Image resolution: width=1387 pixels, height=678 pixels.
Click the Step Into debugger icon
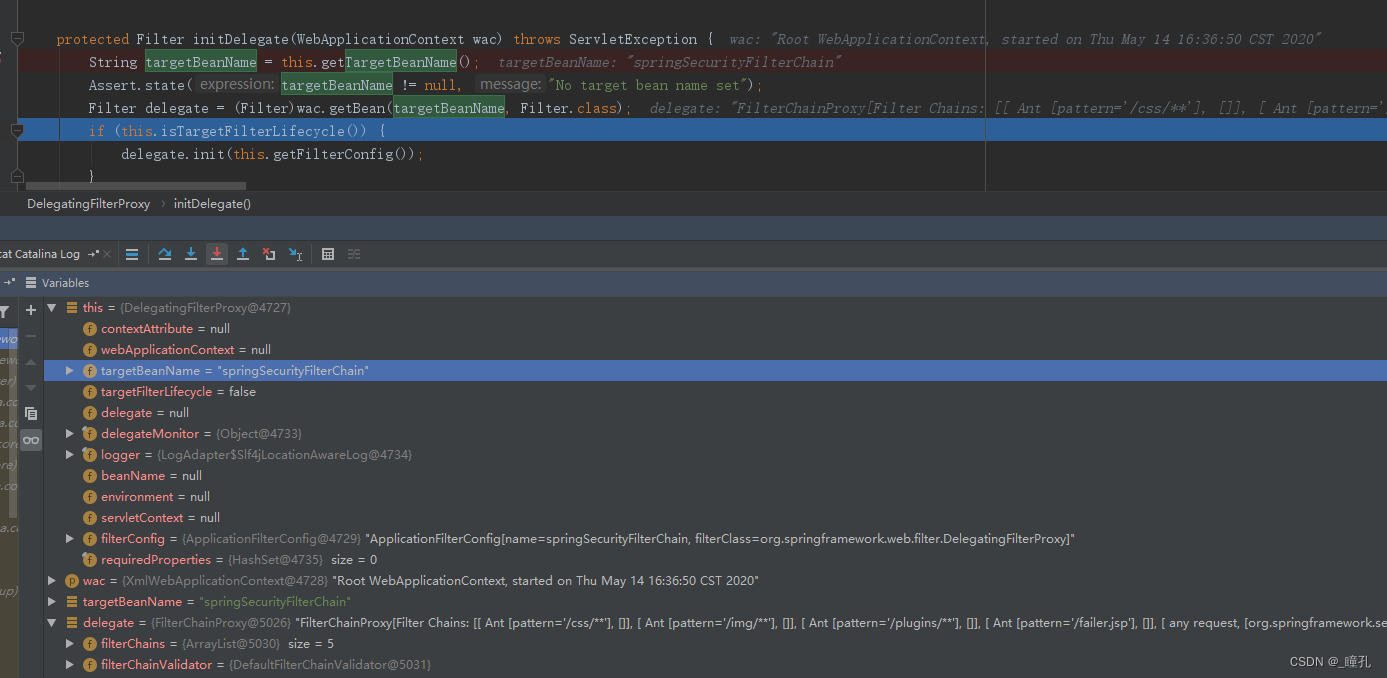point(191,254)
